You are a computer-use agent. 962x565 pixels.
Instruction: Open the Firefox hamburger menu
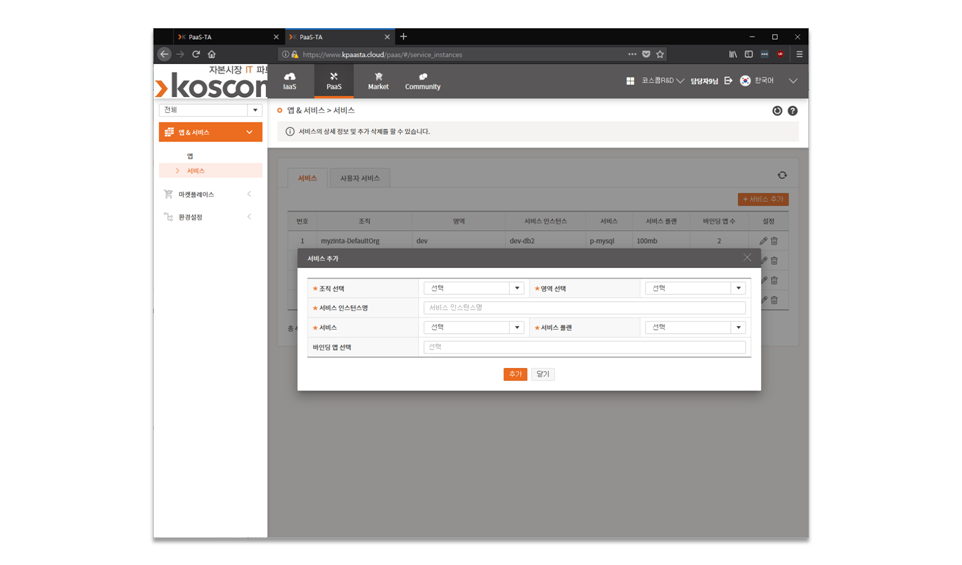click(799, 54)
